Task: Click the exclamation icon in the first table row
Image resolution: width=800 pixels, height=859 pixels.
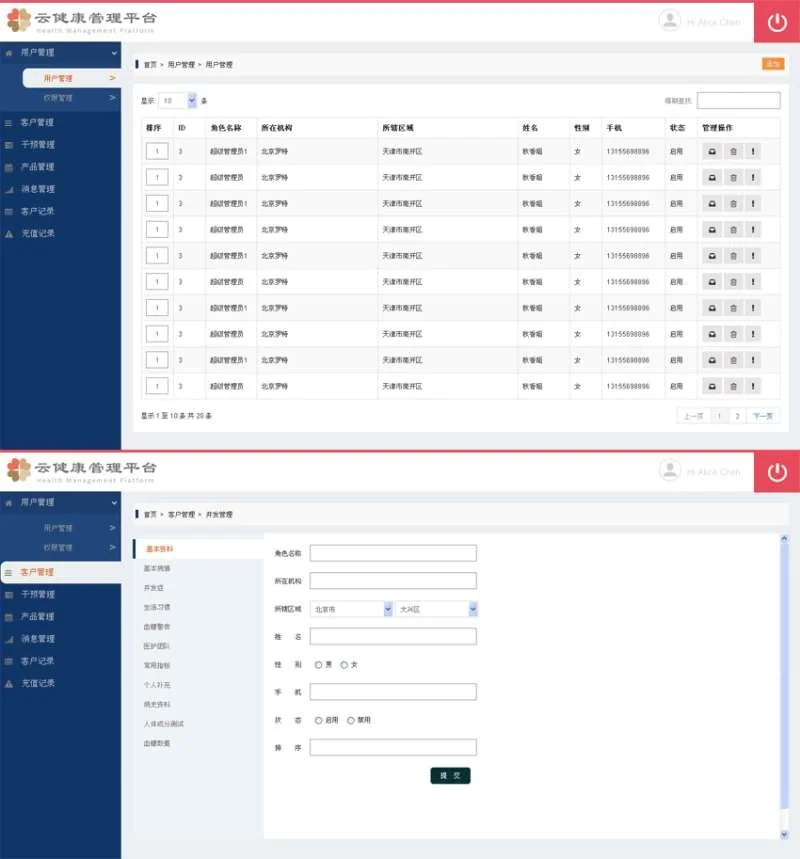Action: click(x=752, y=151)
